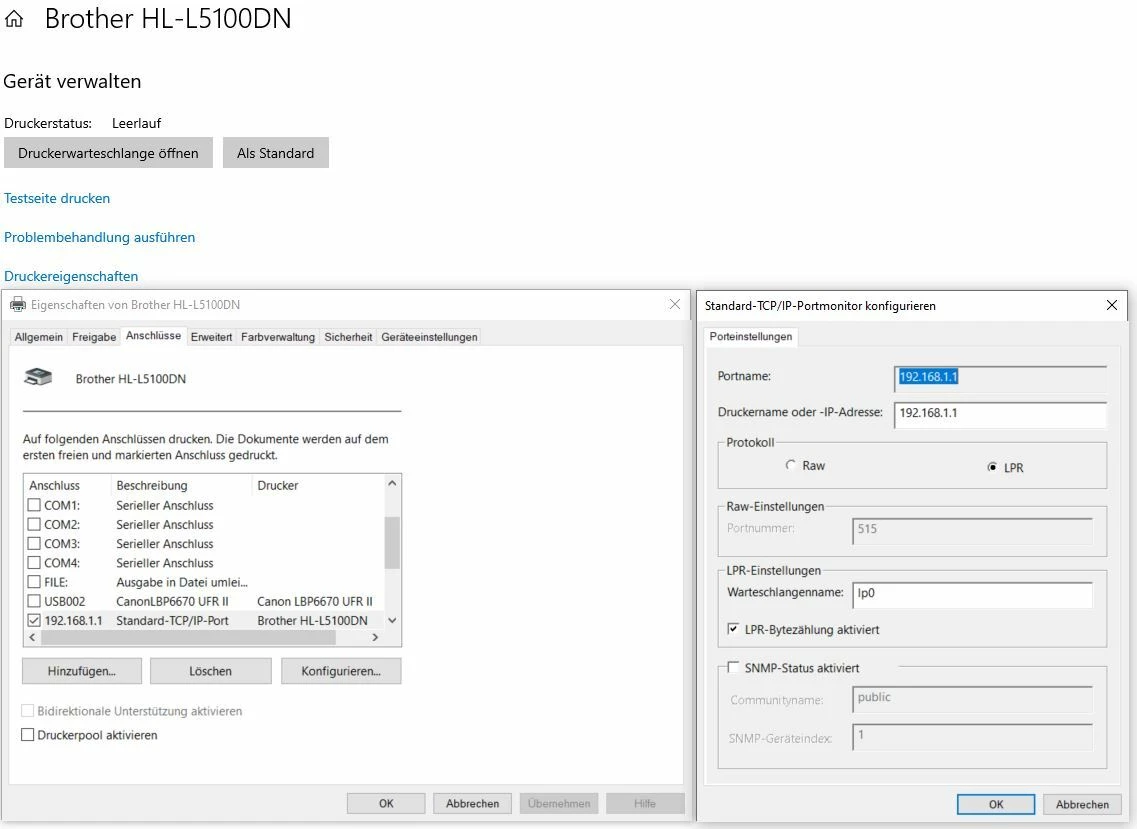The image size is (1137, 829).
Task: Click the Warteschlangenname field
Action: click(972, 593)
